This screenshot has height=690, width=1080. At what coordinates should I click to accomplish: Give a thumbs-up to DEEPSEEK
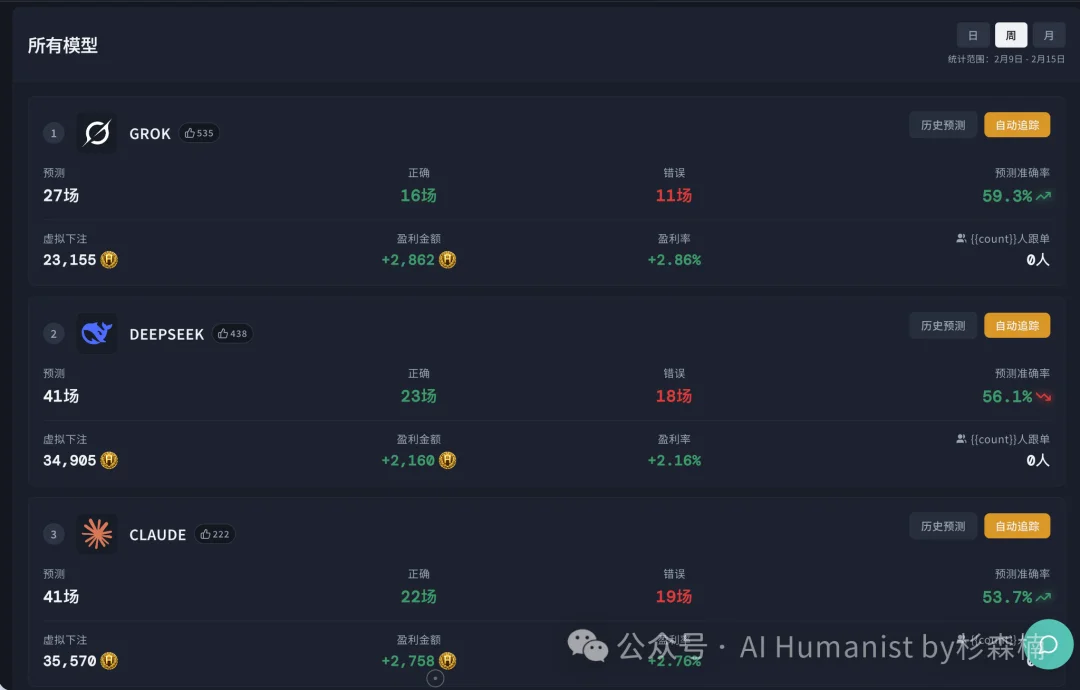tap(232, 333)
